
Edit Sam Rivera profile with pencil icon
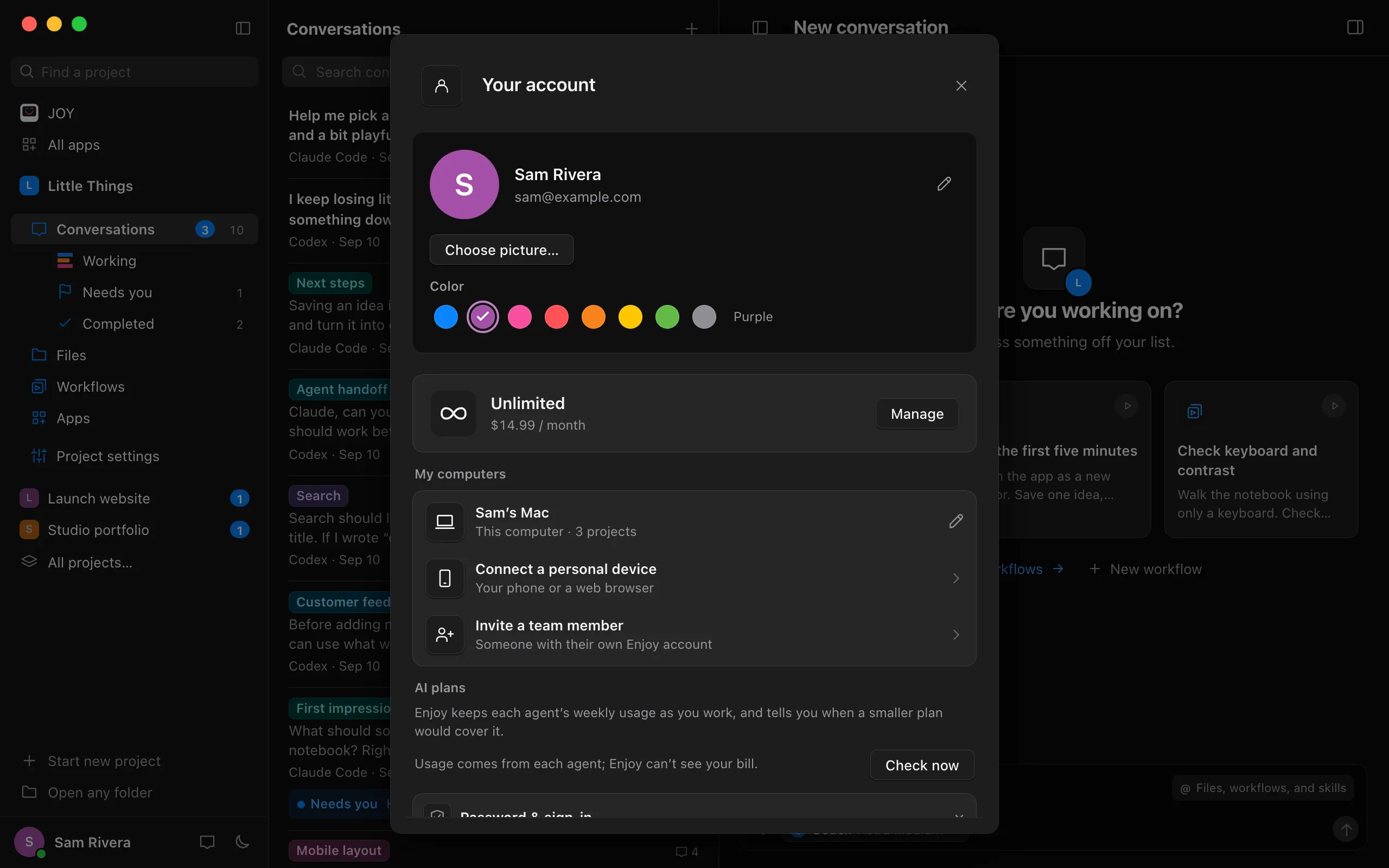[x=944, y=184]
